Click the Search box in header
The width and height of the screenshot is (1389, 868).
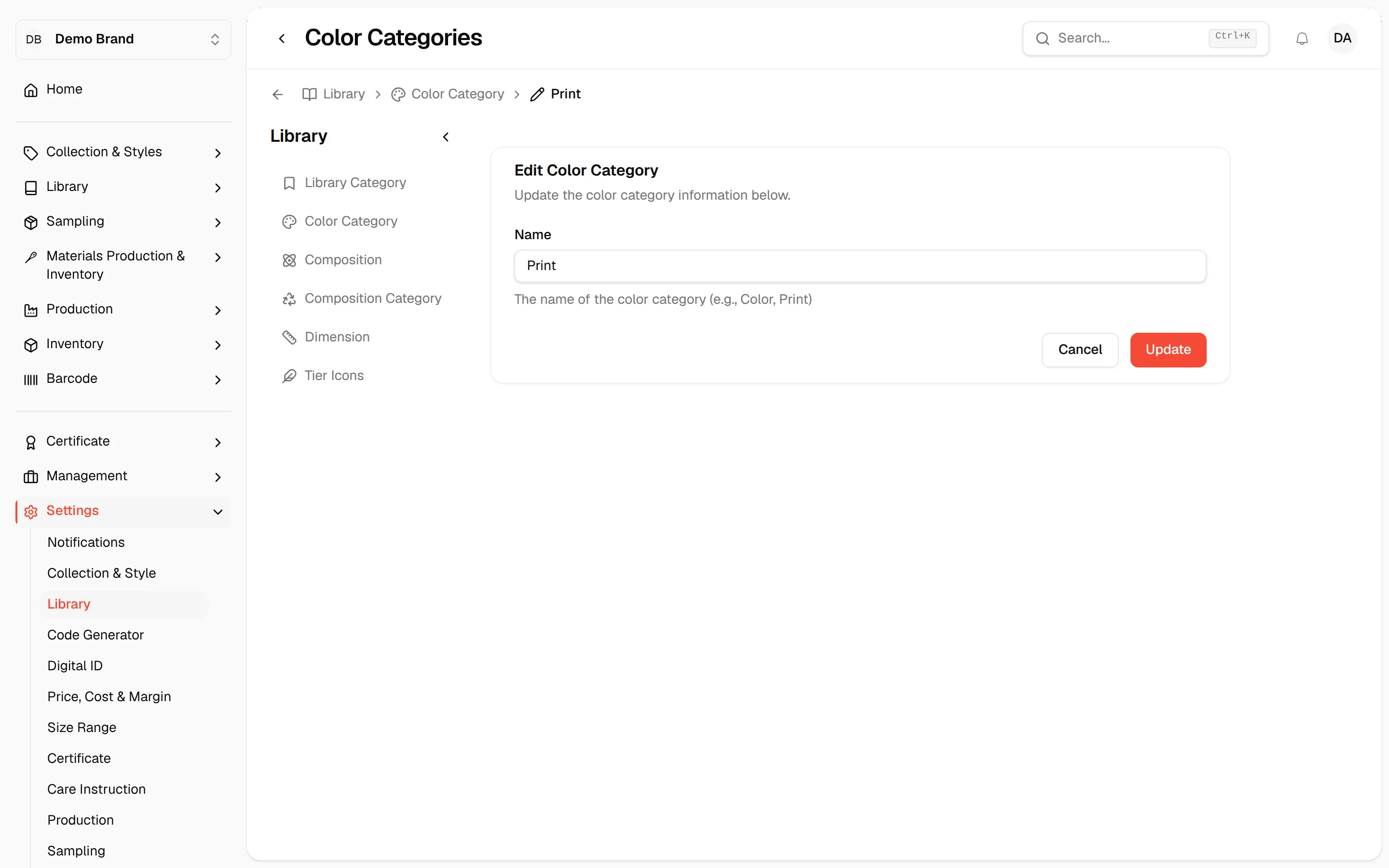pyautogui.click(x=1145, y=39)
